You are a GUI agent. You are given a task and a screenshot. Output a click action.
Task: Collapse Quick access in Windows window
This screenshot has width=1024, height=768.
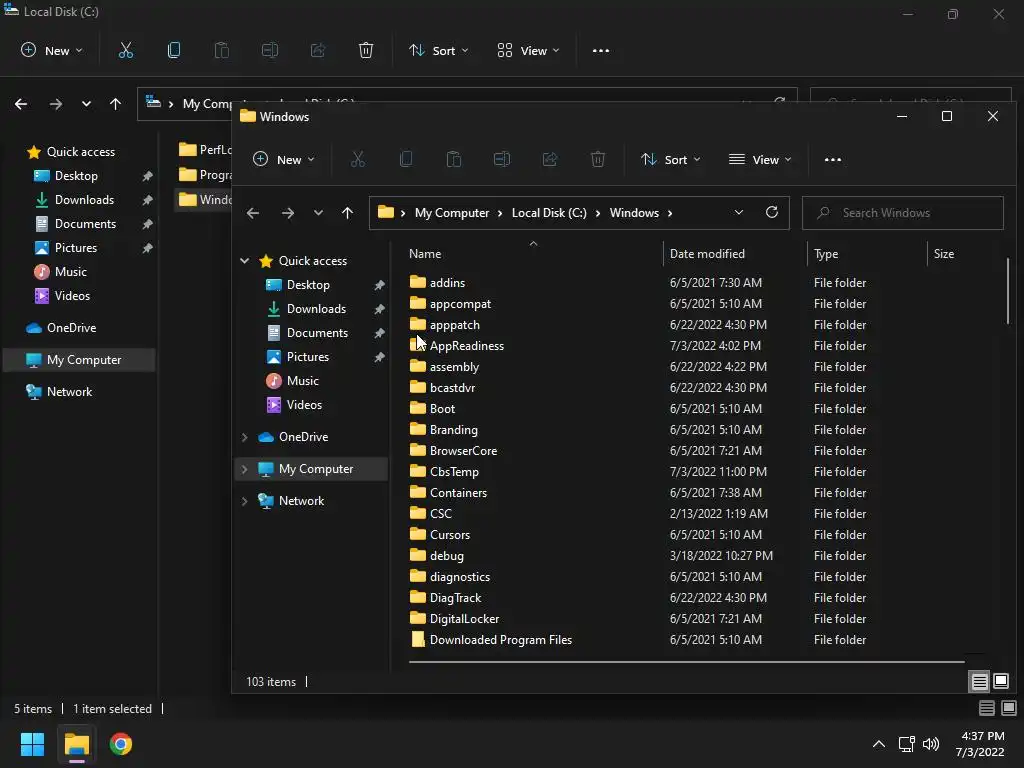pos(244,261)
